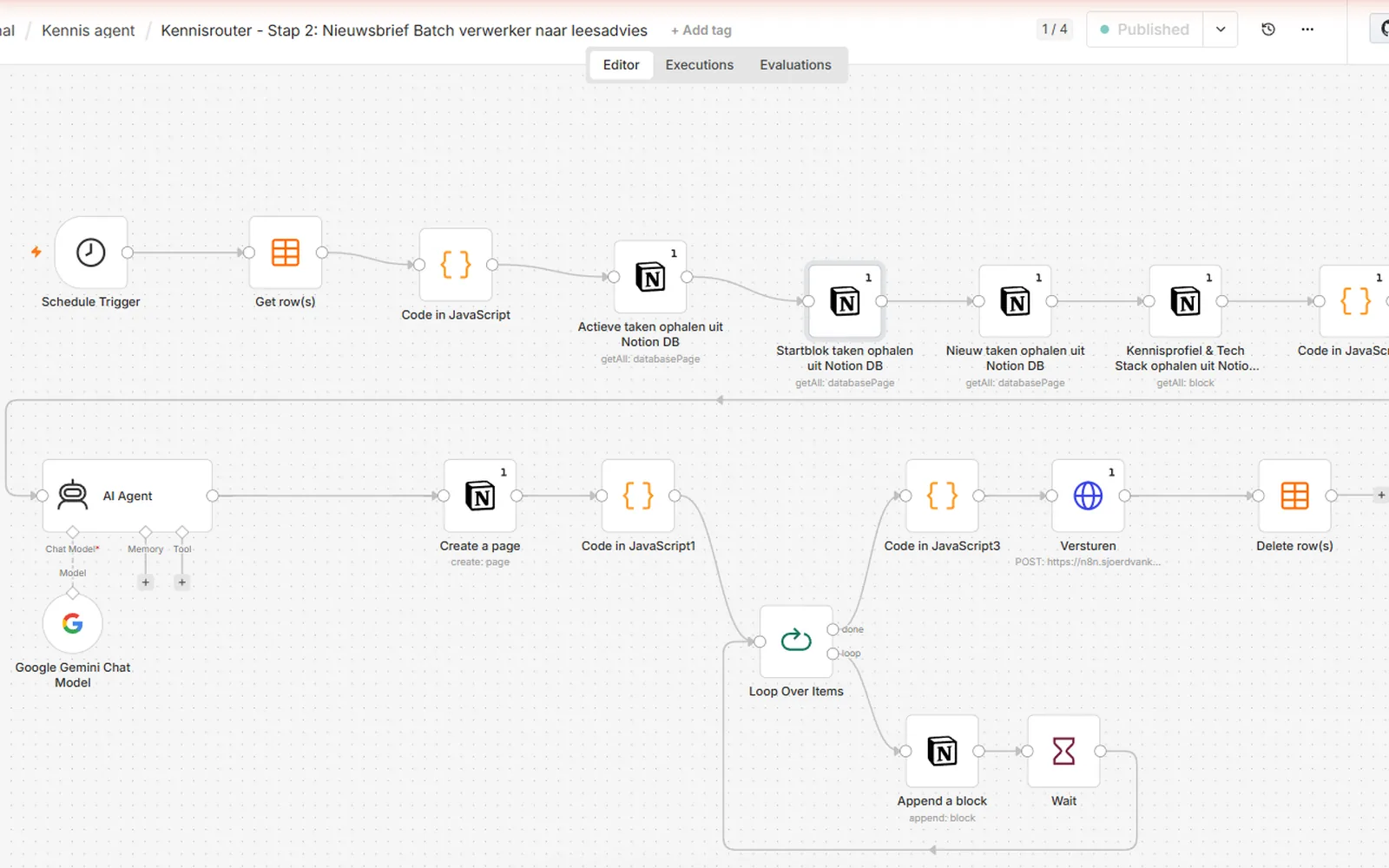Select the Wait hourglass node
This screenshot has height=868, width=1389.
coord(1063,751)
